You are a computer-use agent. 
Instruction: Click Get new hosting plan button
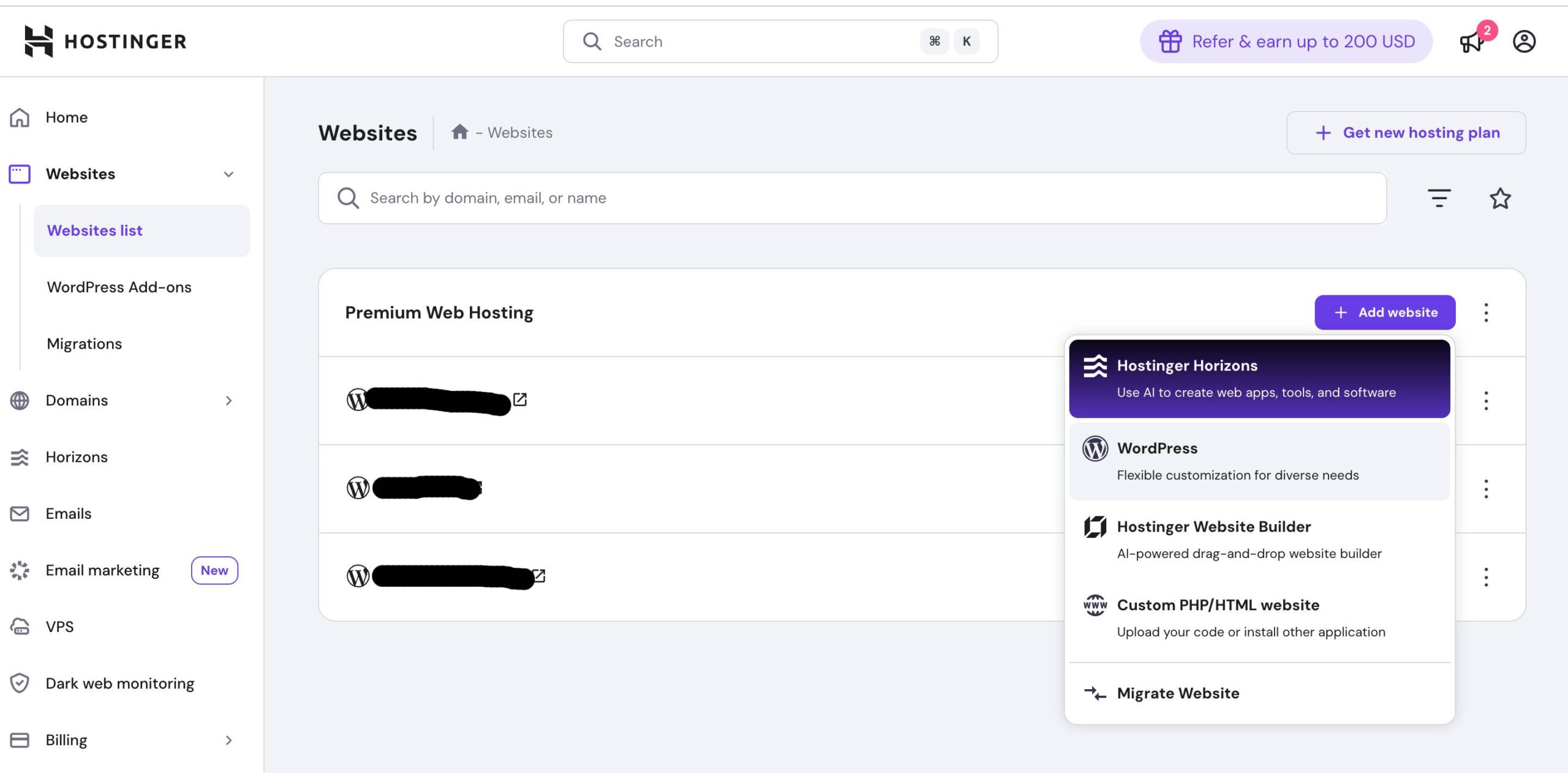1406,132
